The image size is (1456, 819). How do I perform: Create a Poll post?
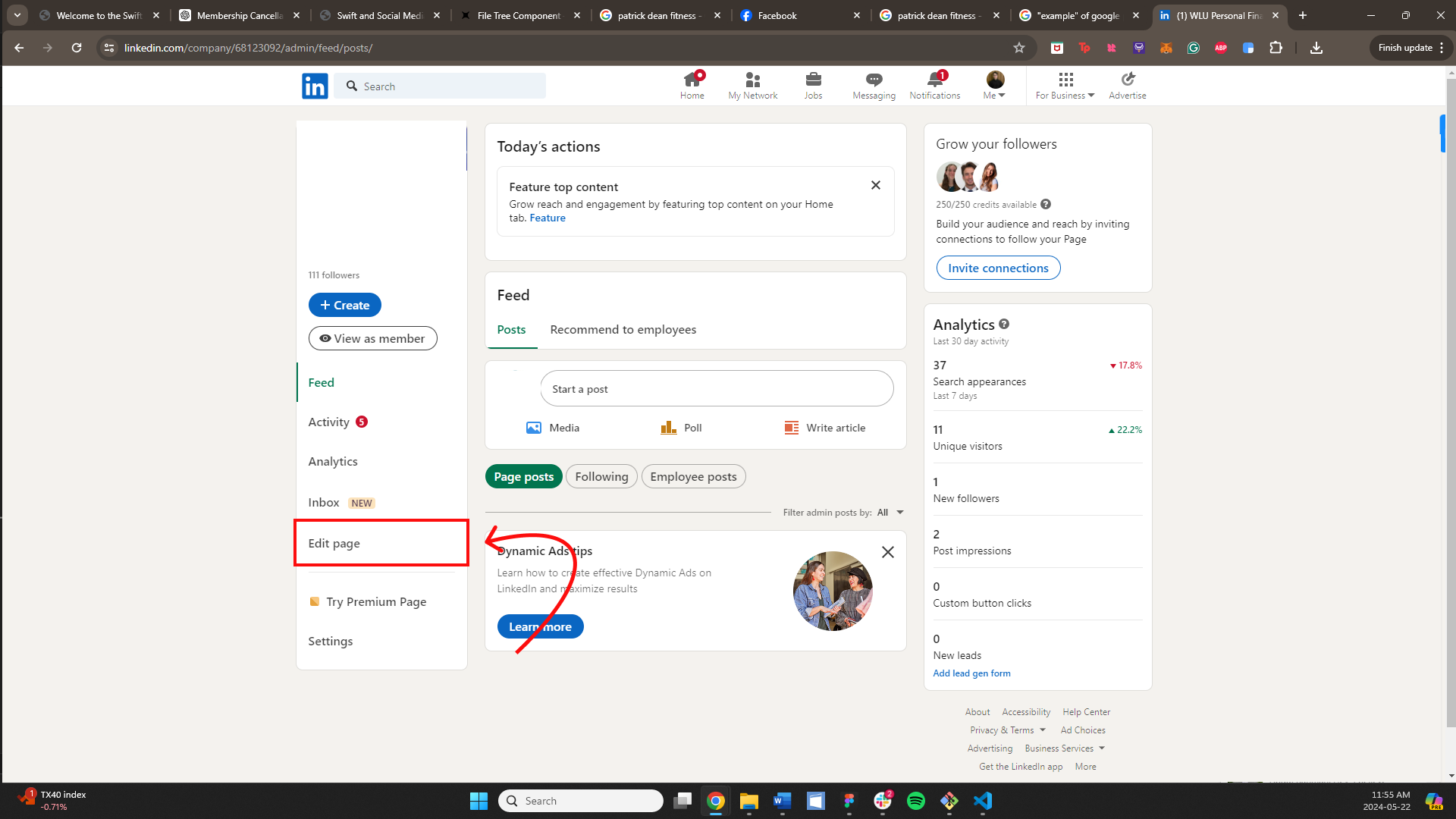click(x=681, y=428)
